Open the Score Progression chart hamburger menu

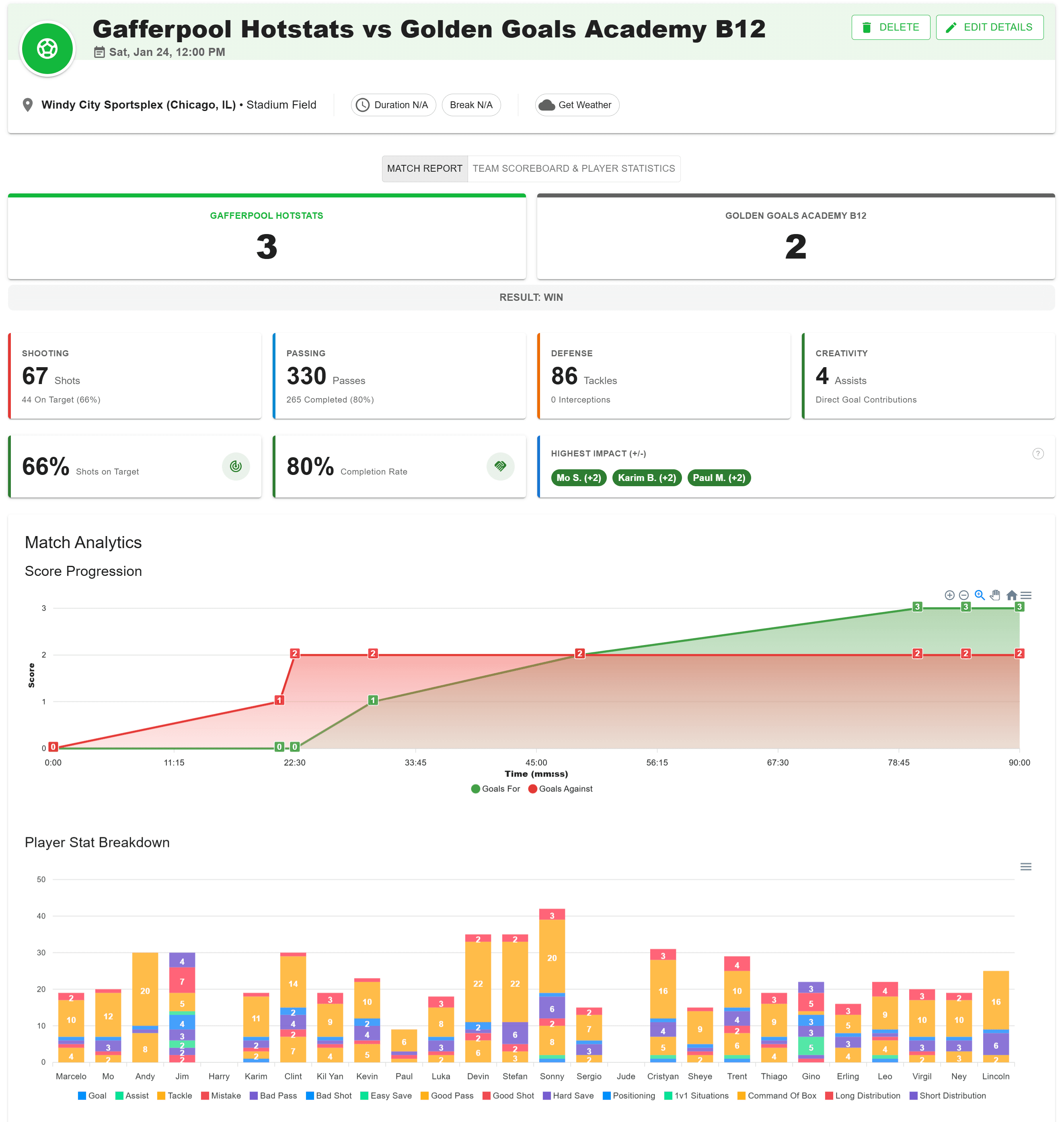click(x=1025, y=595)
